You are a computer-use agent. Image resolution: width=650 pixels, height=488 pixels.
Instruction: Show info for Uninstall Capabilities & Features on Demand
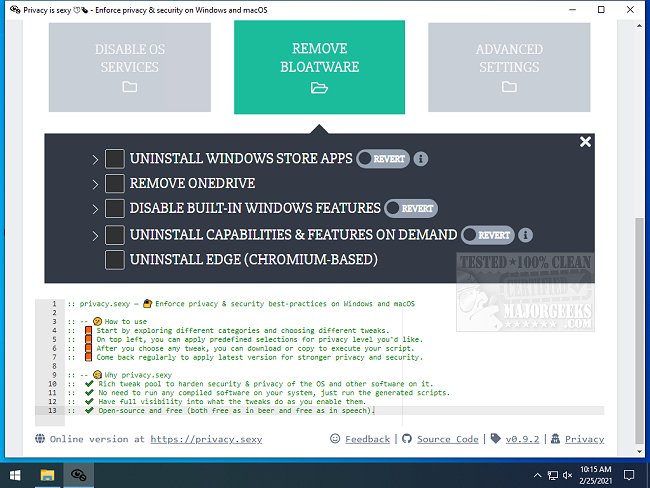pos(526,235)
